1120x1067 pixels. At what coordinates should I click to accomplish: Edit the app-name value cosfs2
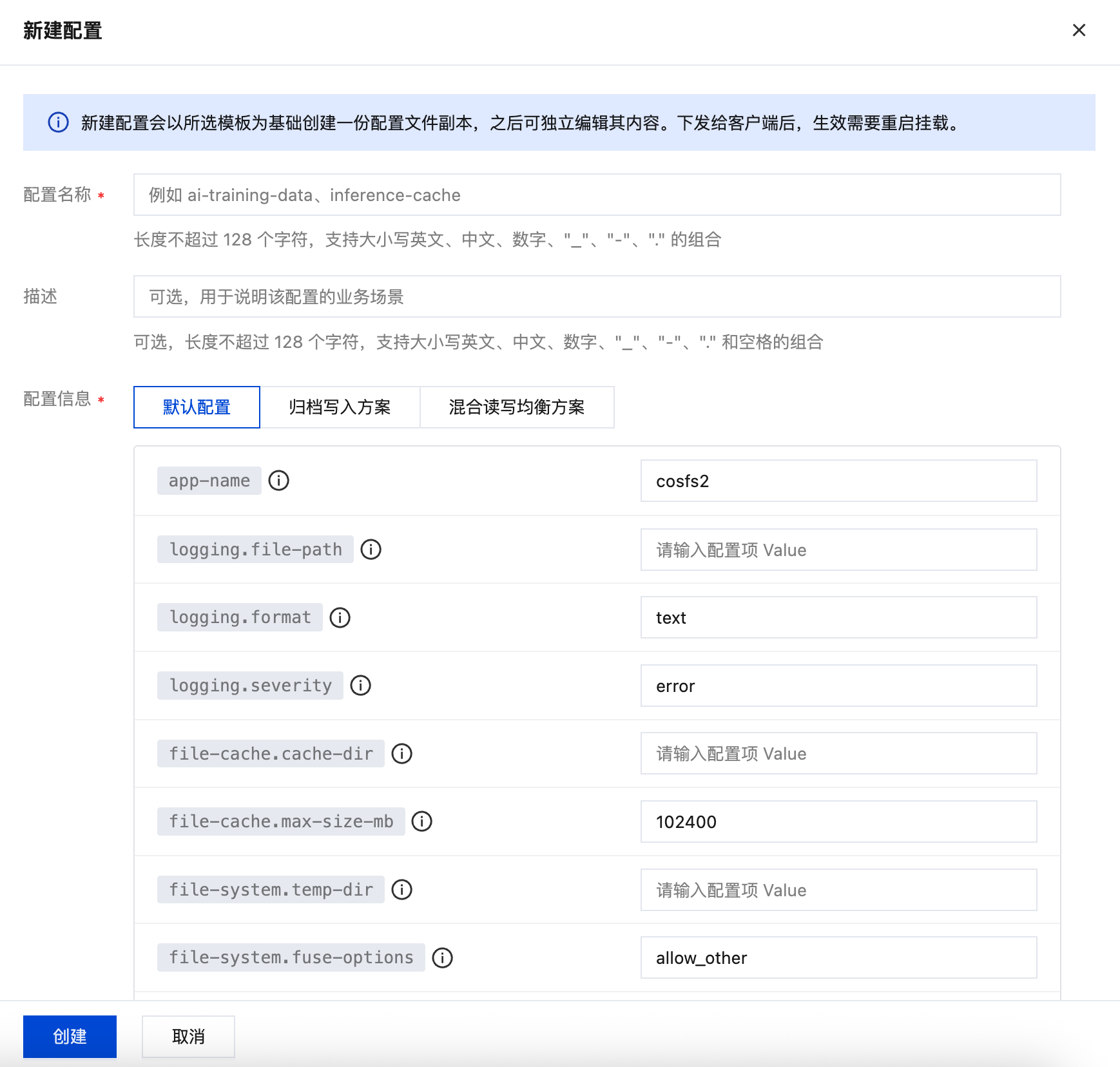point(838,481)
